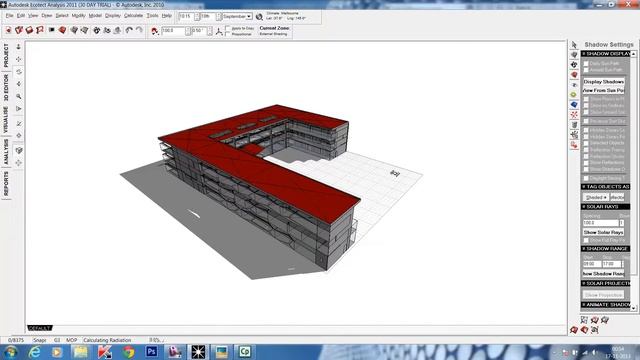Open the Shaded dropdown button
Image resolution: width=640 pixels, height=360 pixels.
[596, 198]
